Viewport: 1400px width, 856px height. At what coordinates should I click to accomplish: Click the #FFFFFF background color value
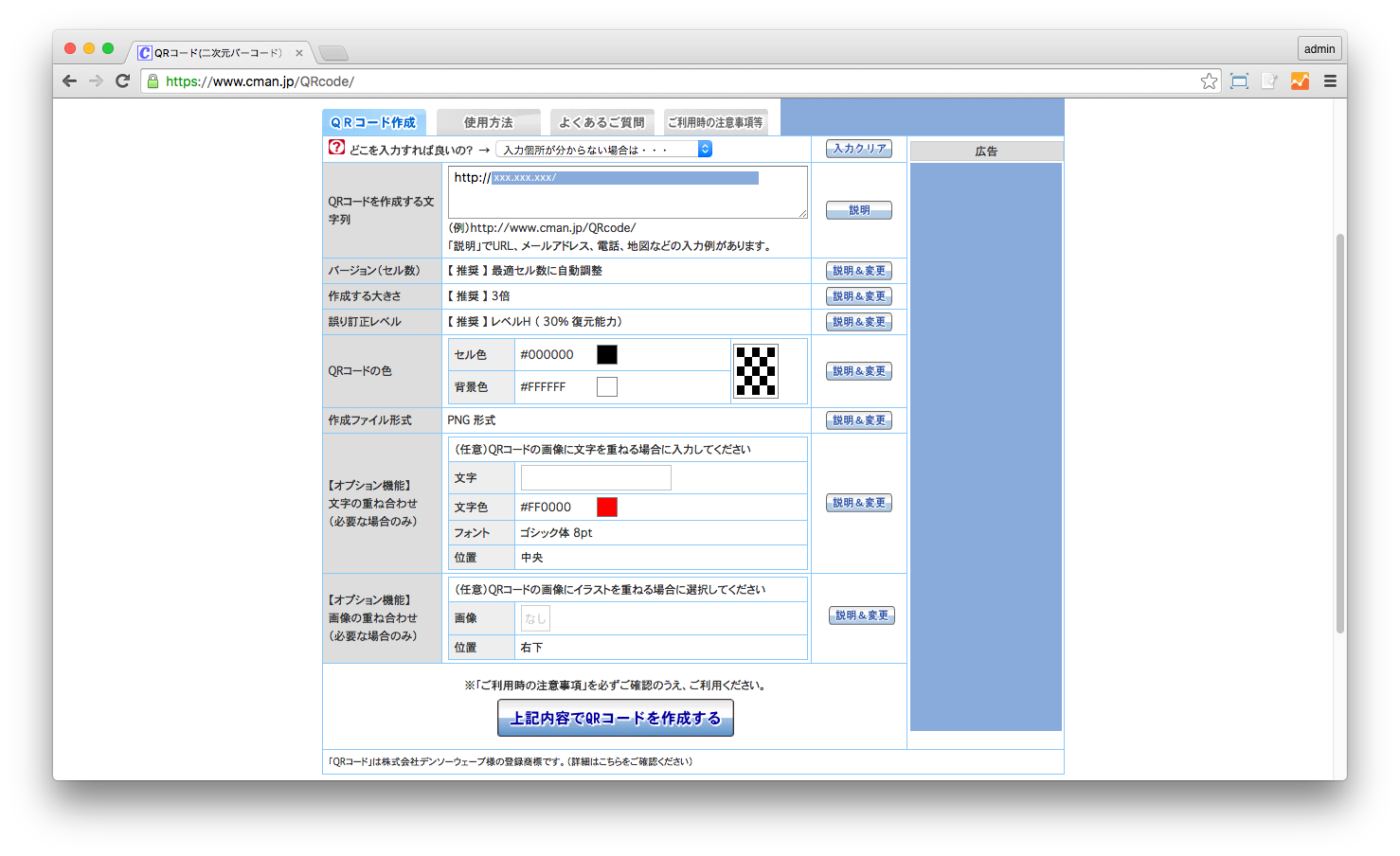coord(543,386)
